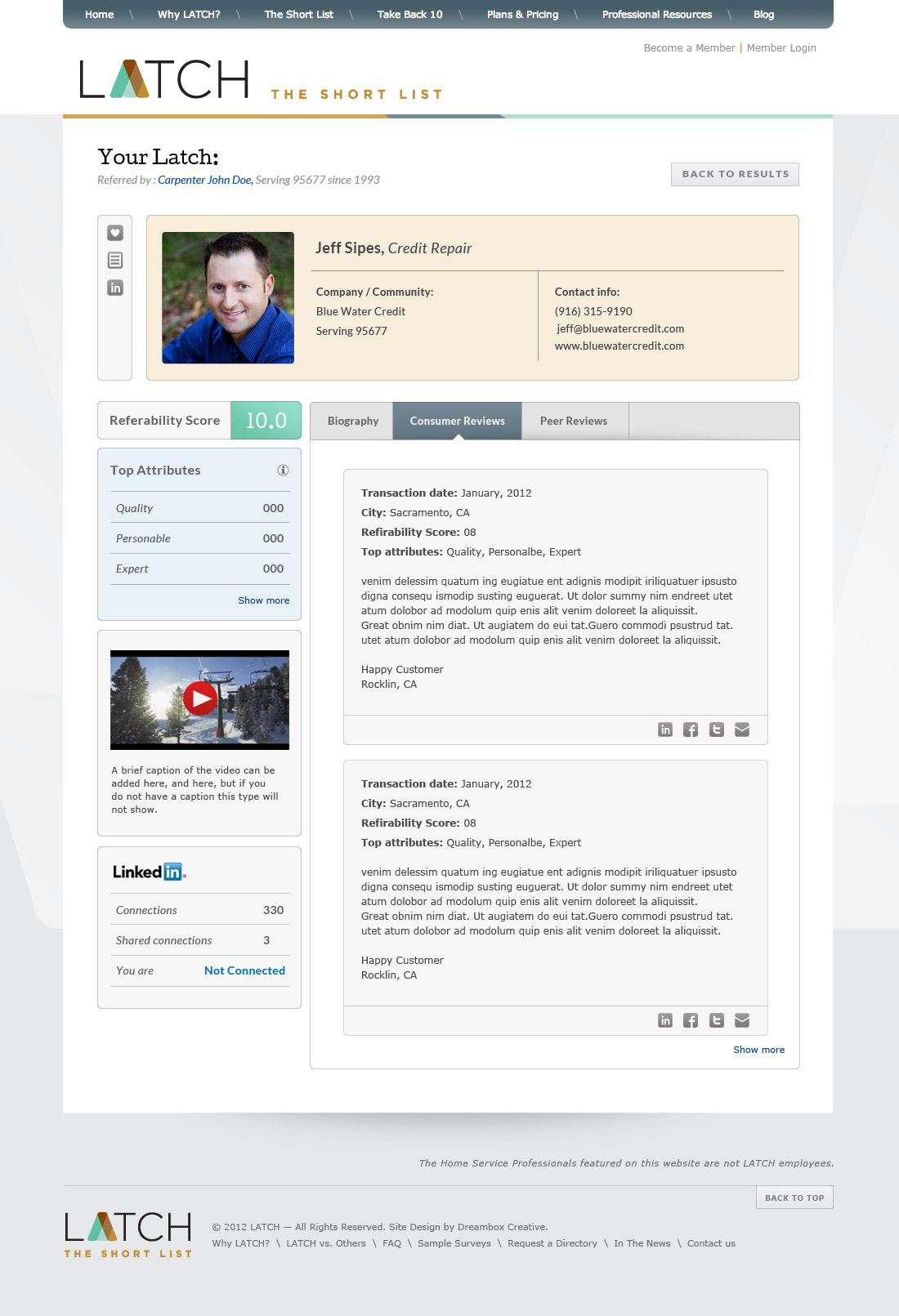The image size is (899, 1316).
Task: Click the Connections count 330
Action: (x=274, y=910)
